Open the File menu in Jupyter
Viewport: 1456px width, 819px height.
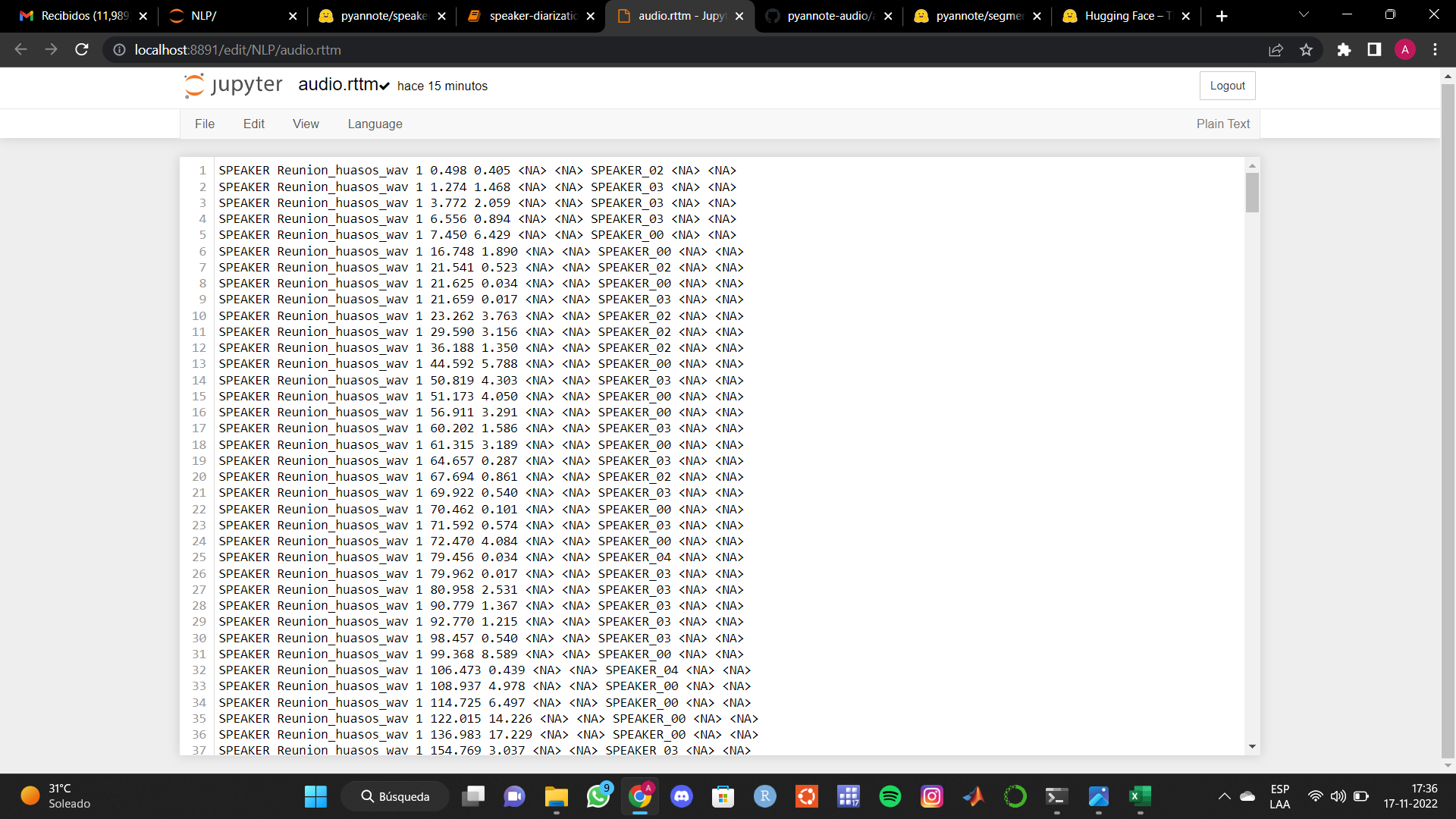coord(204,124)
